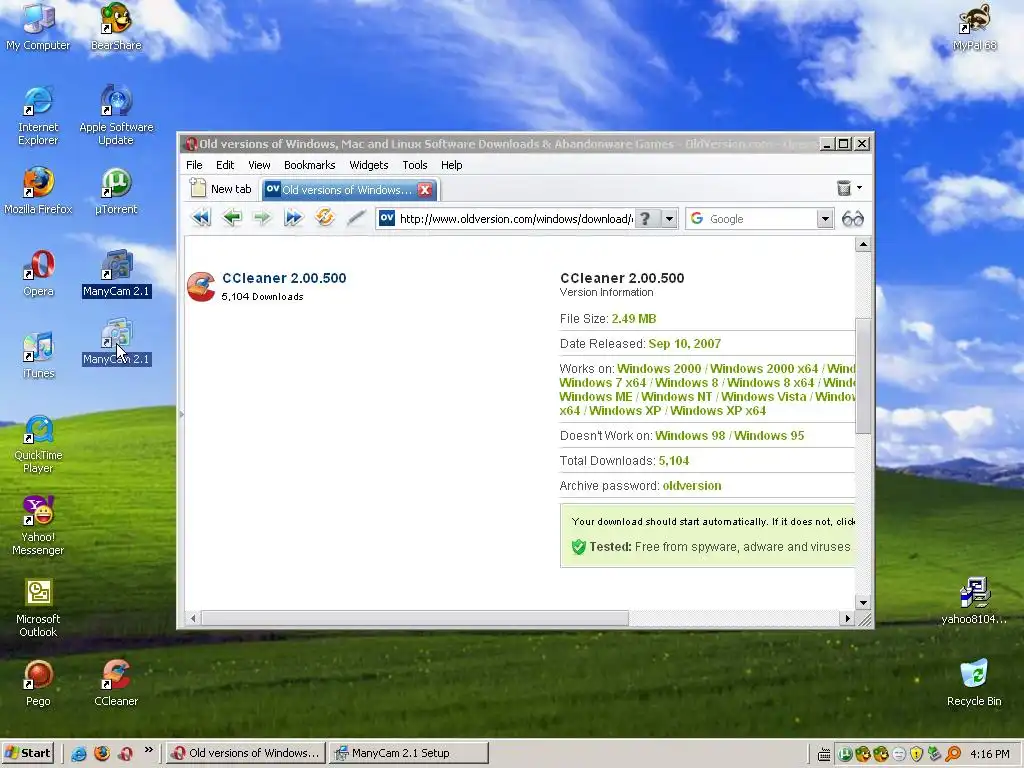
Task: Follow the Windows NT link
Action: [677, 396]
